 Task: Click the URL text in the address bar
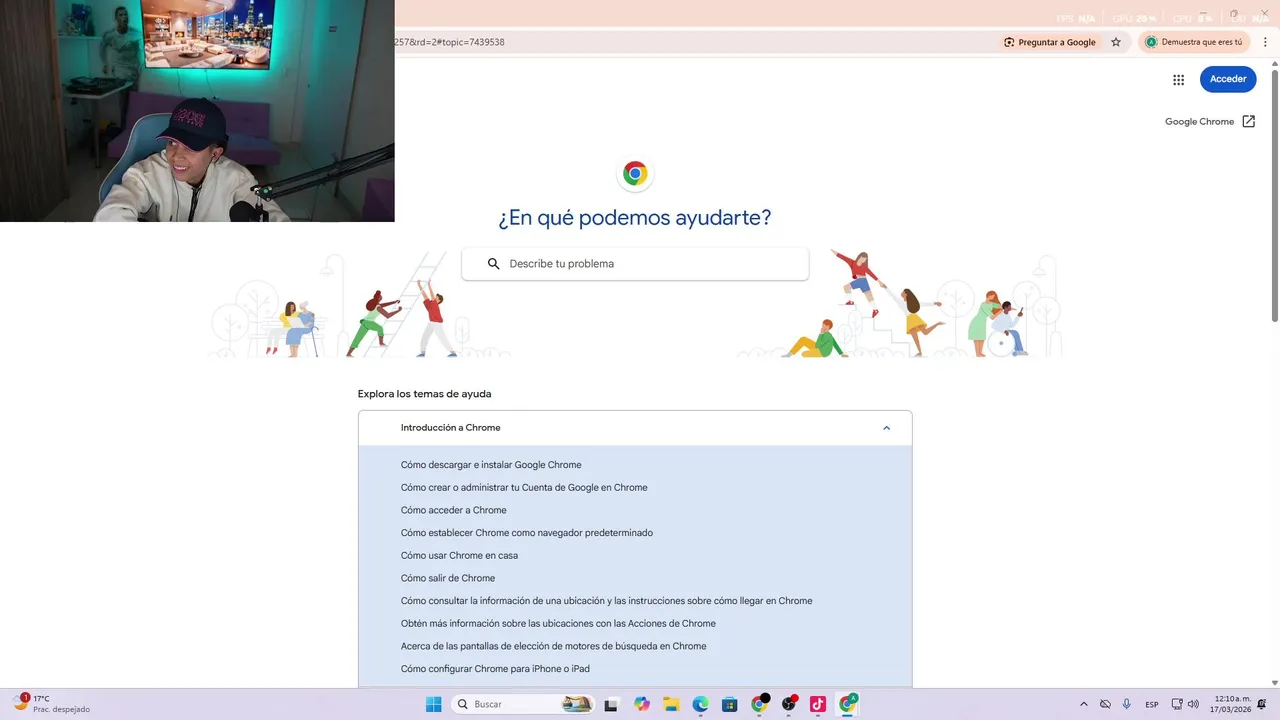coord(450,42)
